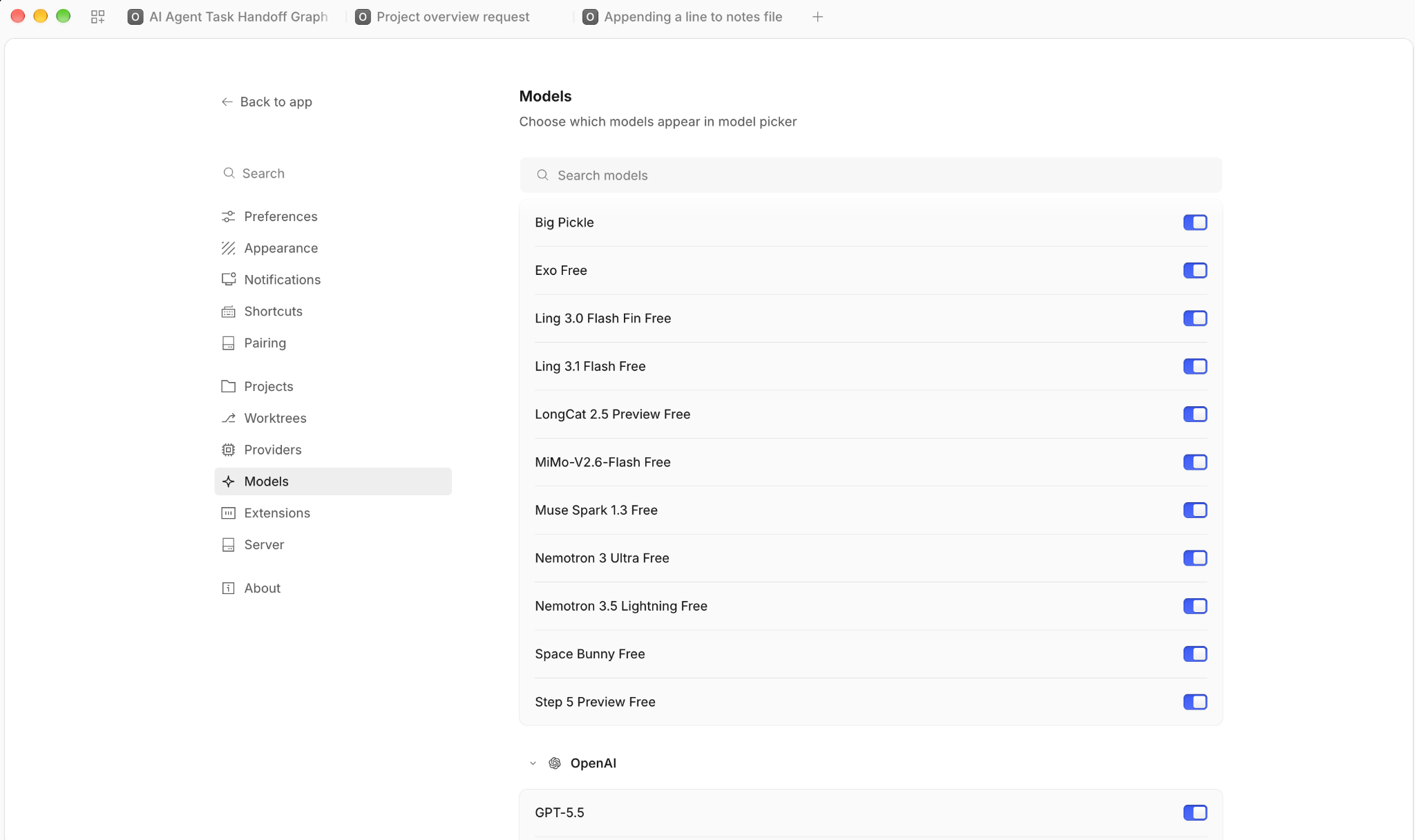Click the Server icon in sidebar
Viewport: 1415px width, 840px height.
(228, 545)
